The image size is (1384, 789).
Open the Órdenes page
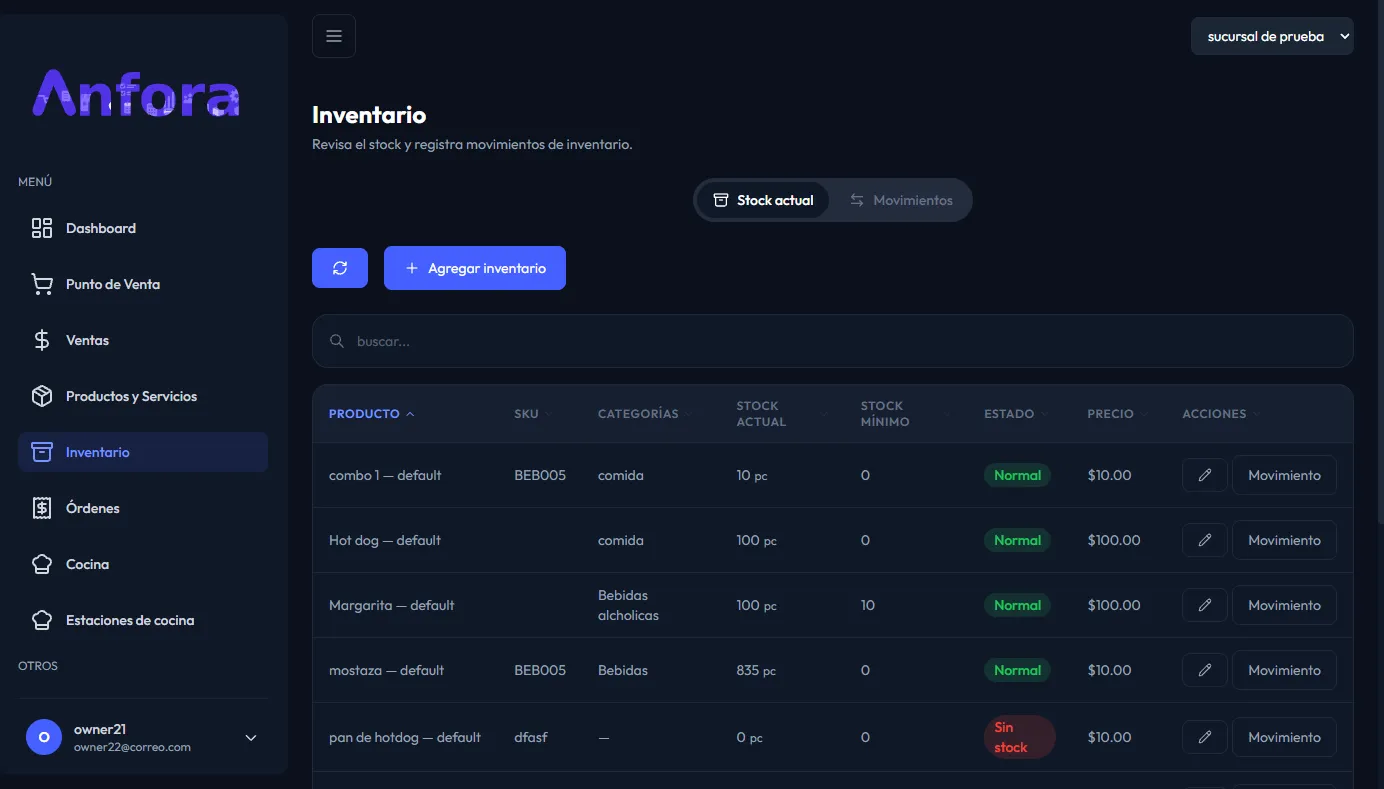[x=143, y=508]
